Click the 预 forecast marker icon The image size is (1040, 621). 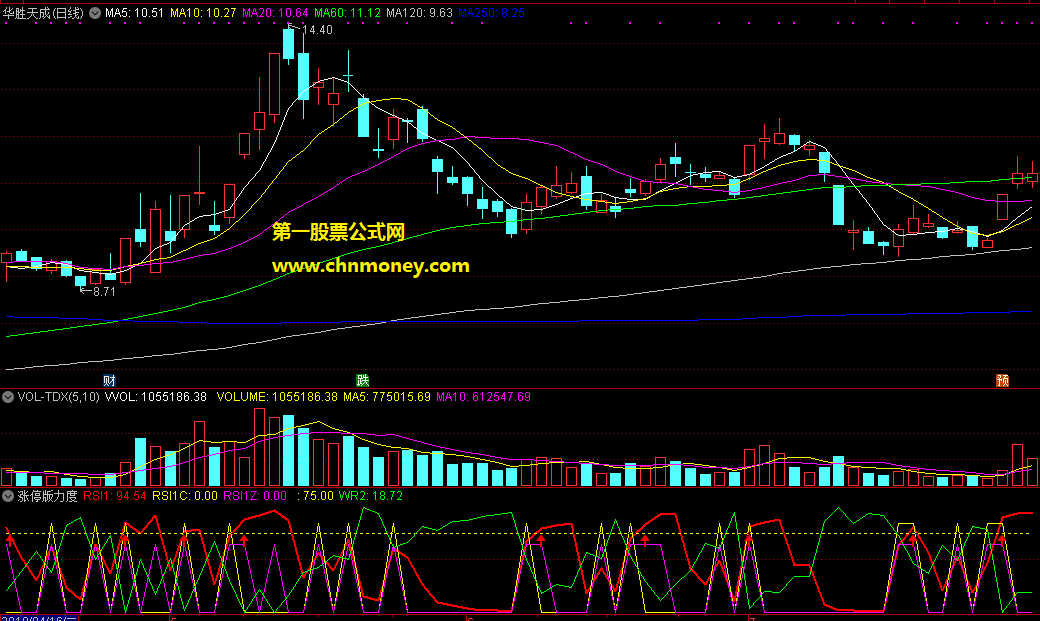[1002, 380]
